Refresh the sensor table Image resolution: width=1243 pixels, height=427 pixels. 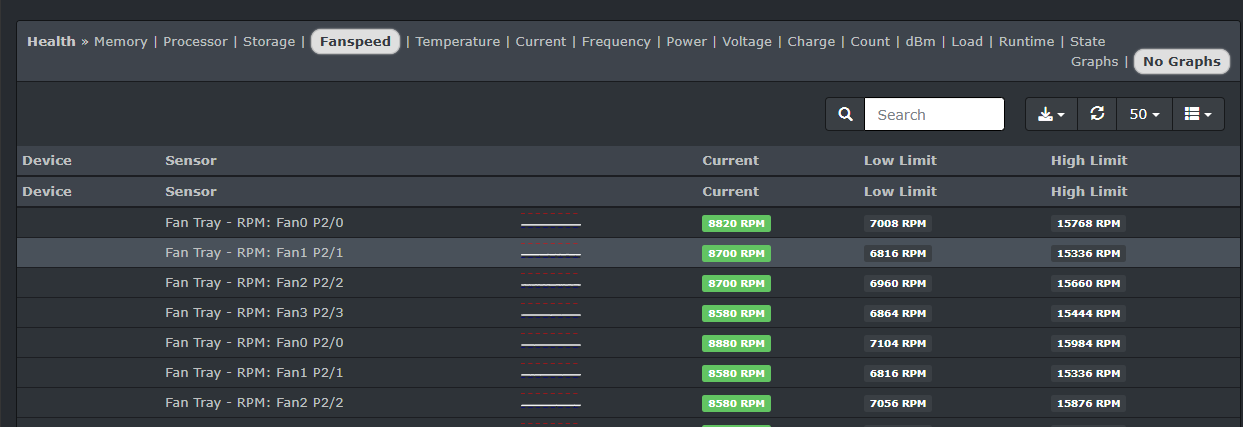point(1097,114)
